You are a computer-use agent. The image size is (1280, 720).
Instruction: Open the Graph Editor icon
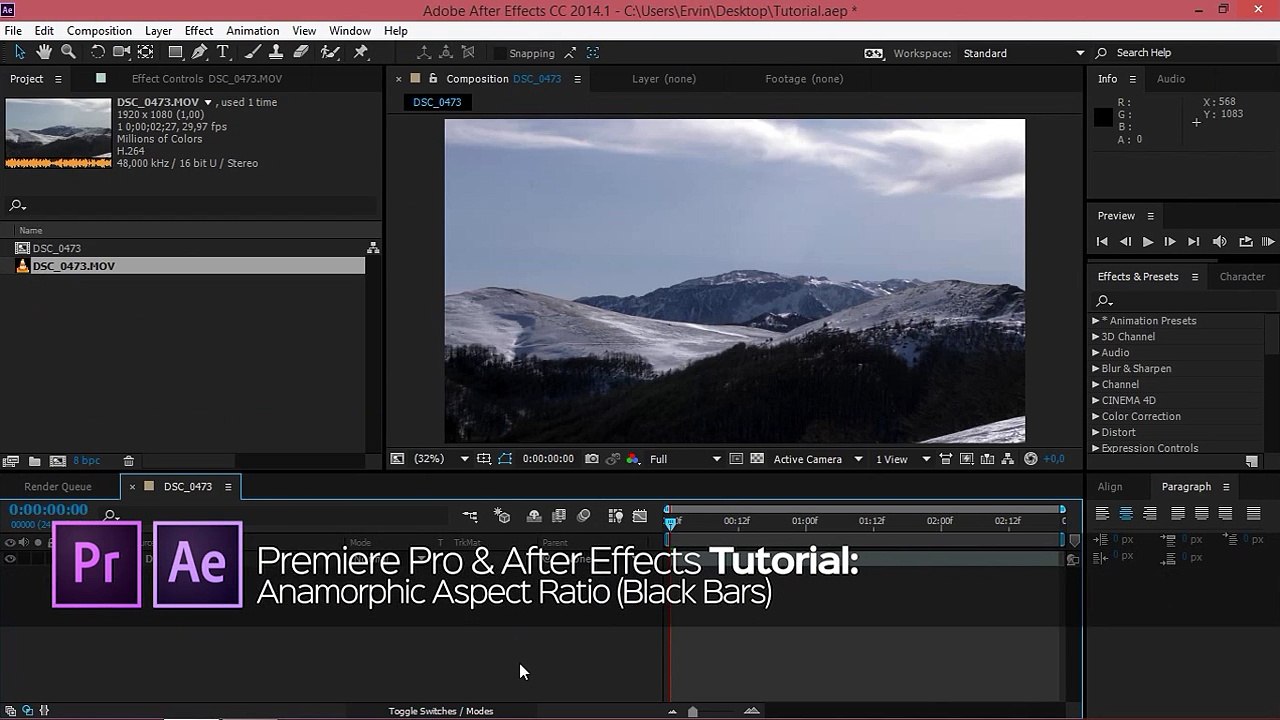click(x=640, y=516)
